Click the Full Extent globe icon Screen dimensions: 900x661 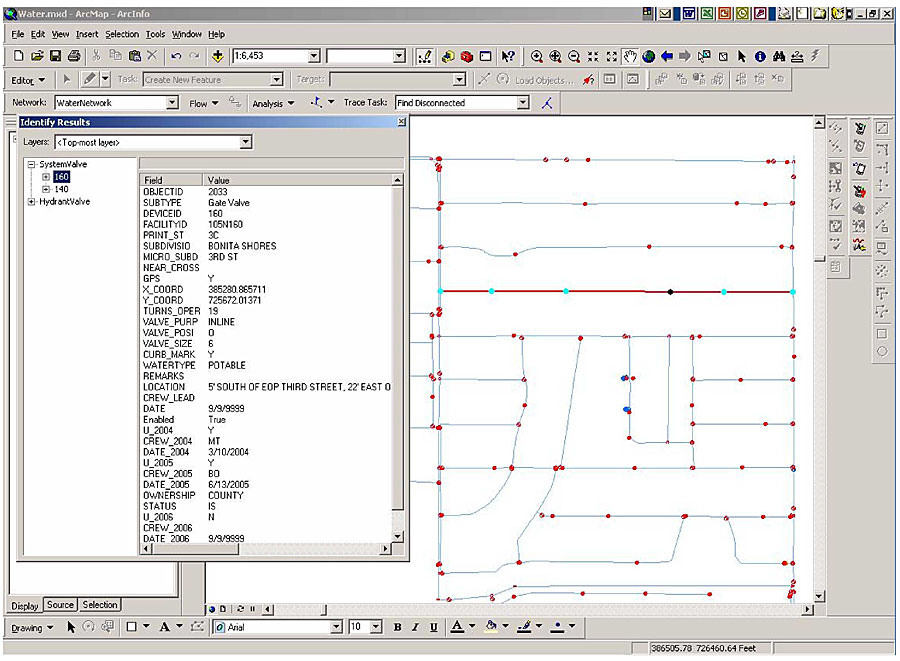[649, 56]
